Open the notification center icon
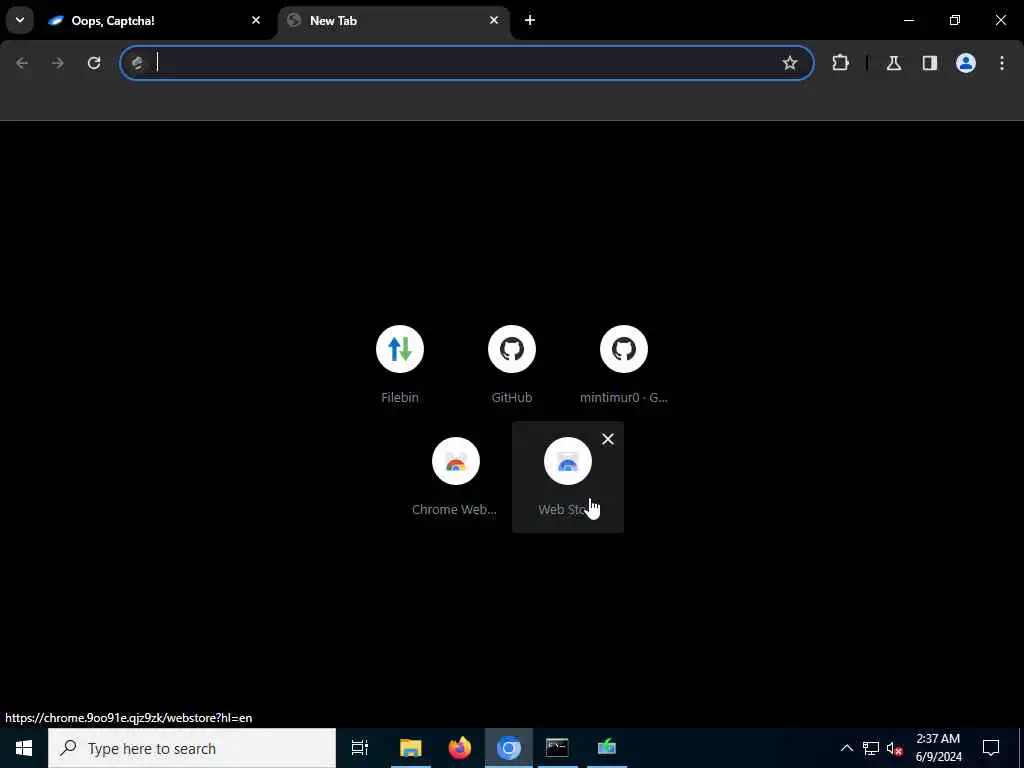Screen dimensions: 1024x768 point(991,748)
